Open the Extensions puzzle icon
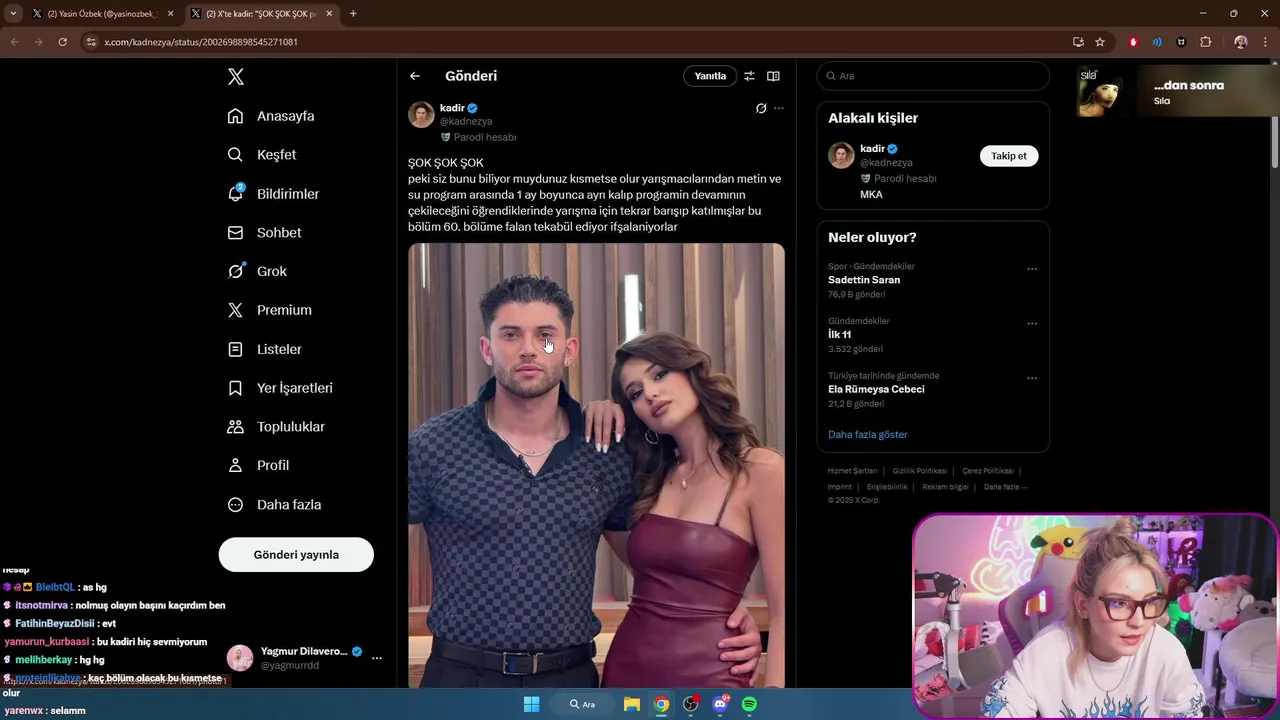Image resolution: width=1280 pixels, height=720 pixels. pos(1205,42)
